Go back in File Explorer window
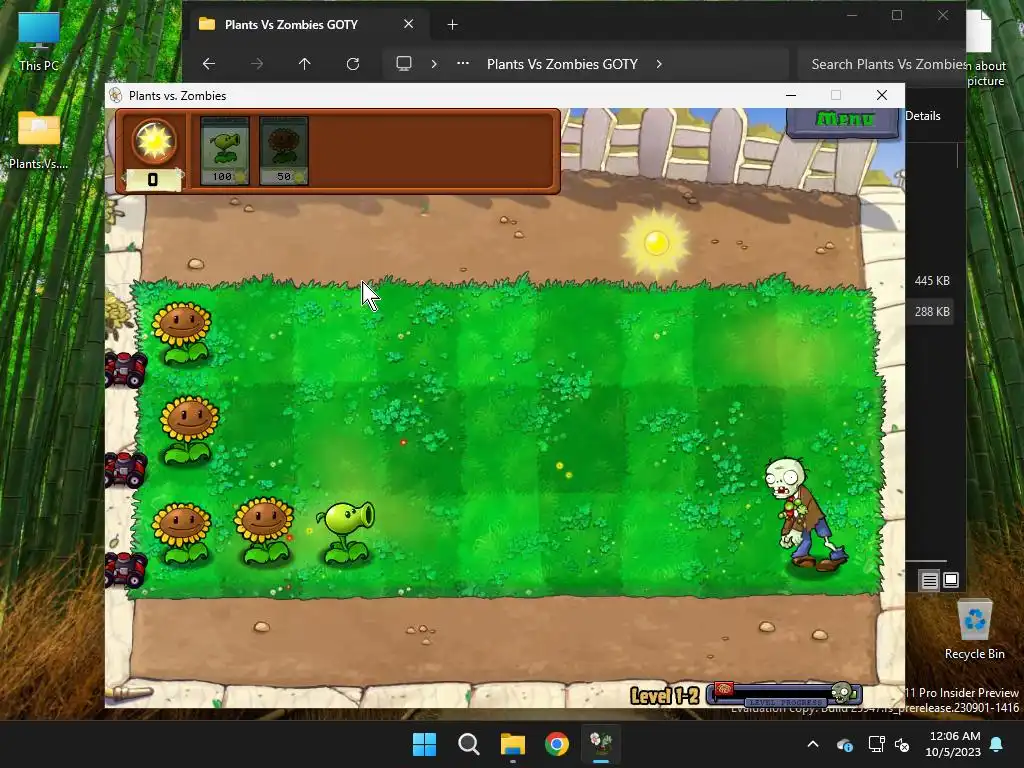The height and width of the screenshot is (768, 1024). pos(209,64)
